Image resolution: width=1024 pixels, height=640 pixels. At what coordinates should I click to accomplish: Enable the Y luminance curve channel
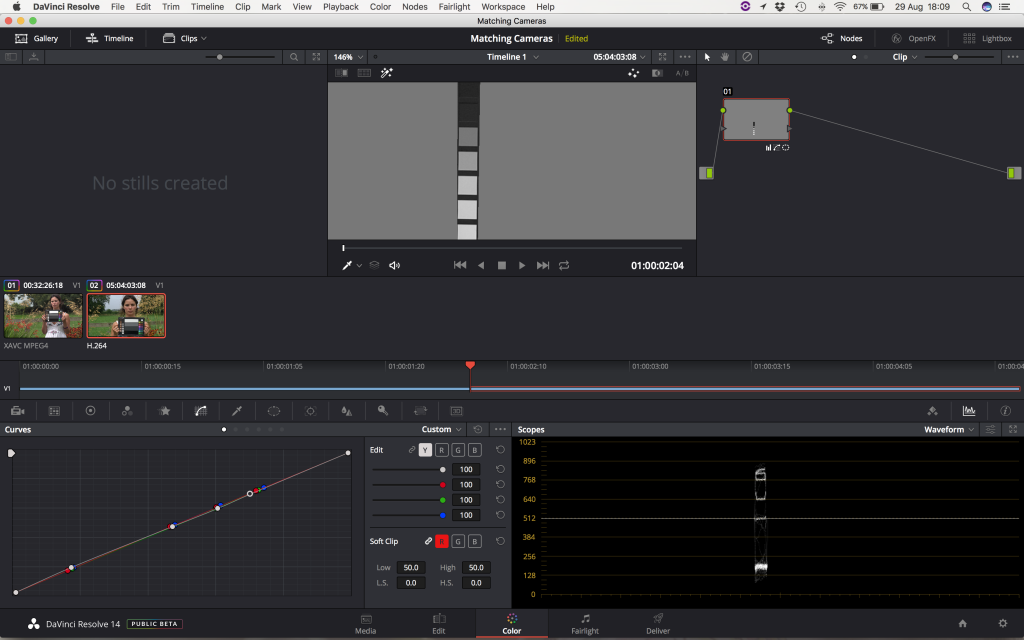[x=425, y=450]
